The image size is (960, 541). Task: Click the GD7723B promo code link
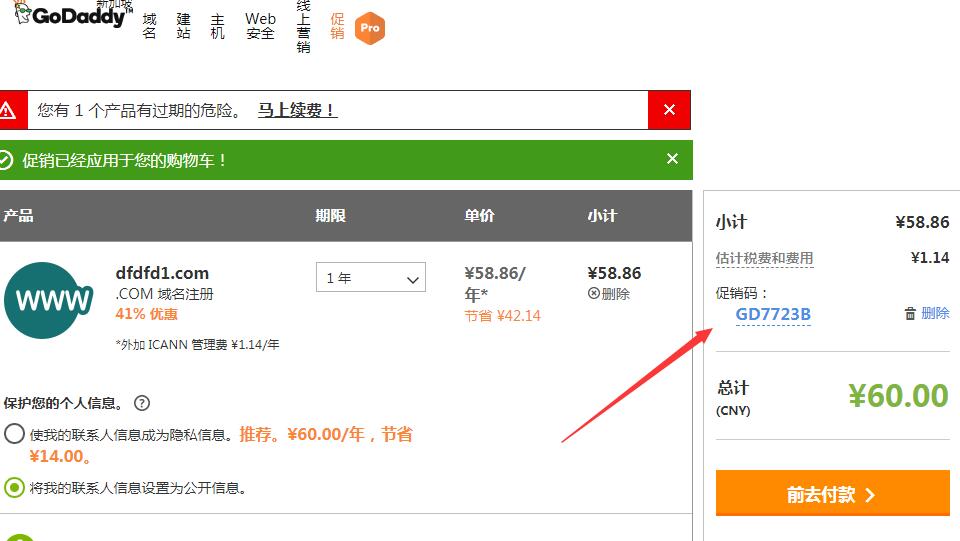(773, 315)
